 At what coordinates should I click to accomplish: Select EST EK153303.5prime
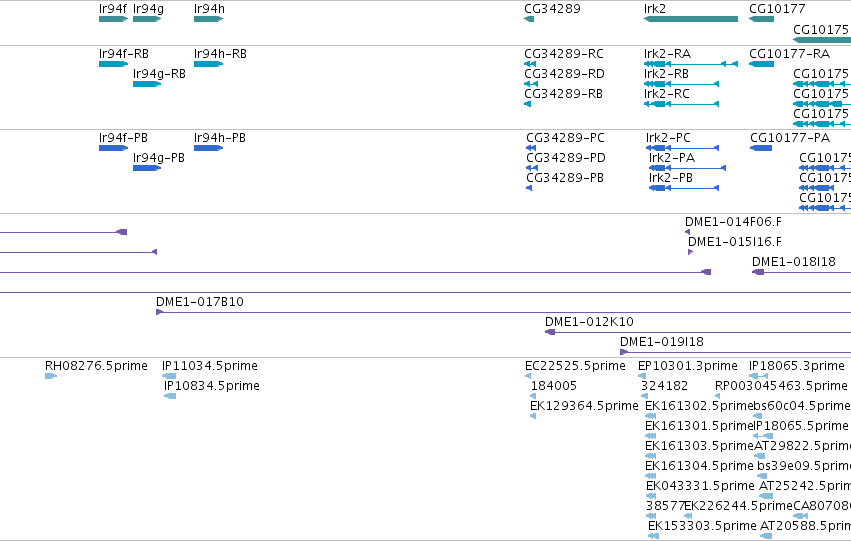point(653,537)
